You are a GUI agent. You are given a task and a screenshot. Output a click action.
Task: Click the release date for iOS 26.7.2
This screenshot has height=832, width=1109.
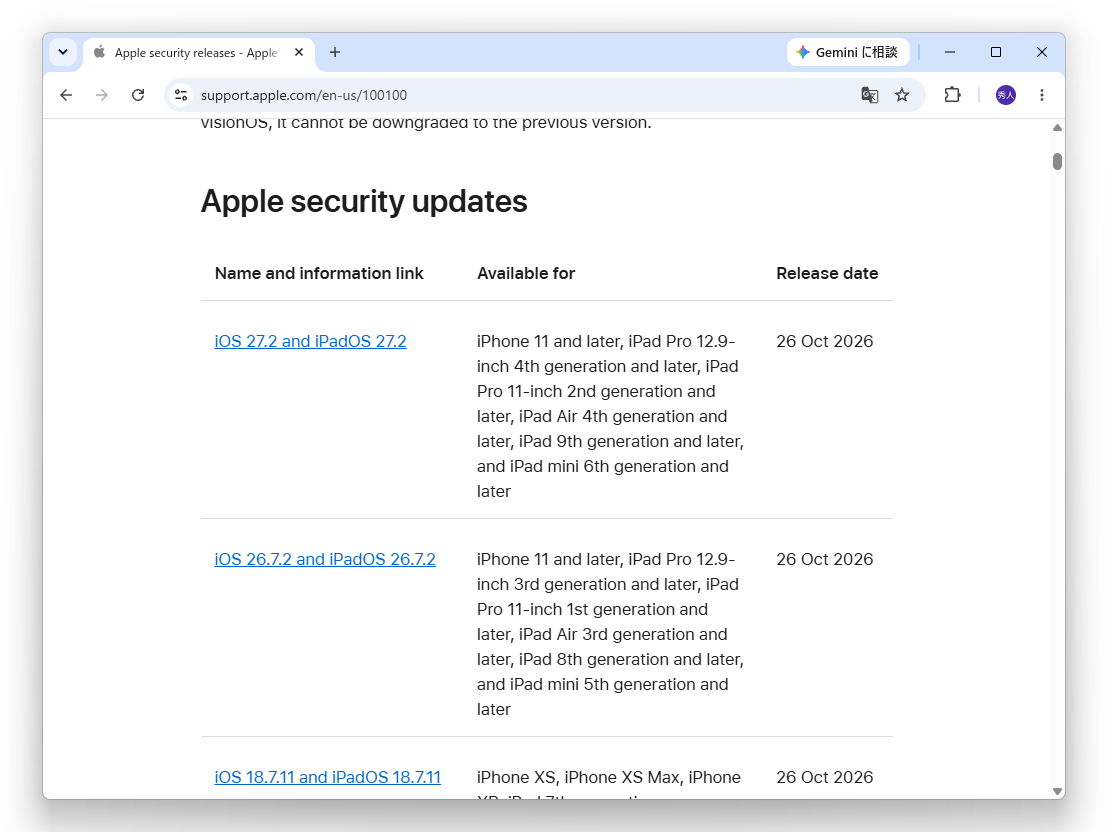[x=825, y=559]
